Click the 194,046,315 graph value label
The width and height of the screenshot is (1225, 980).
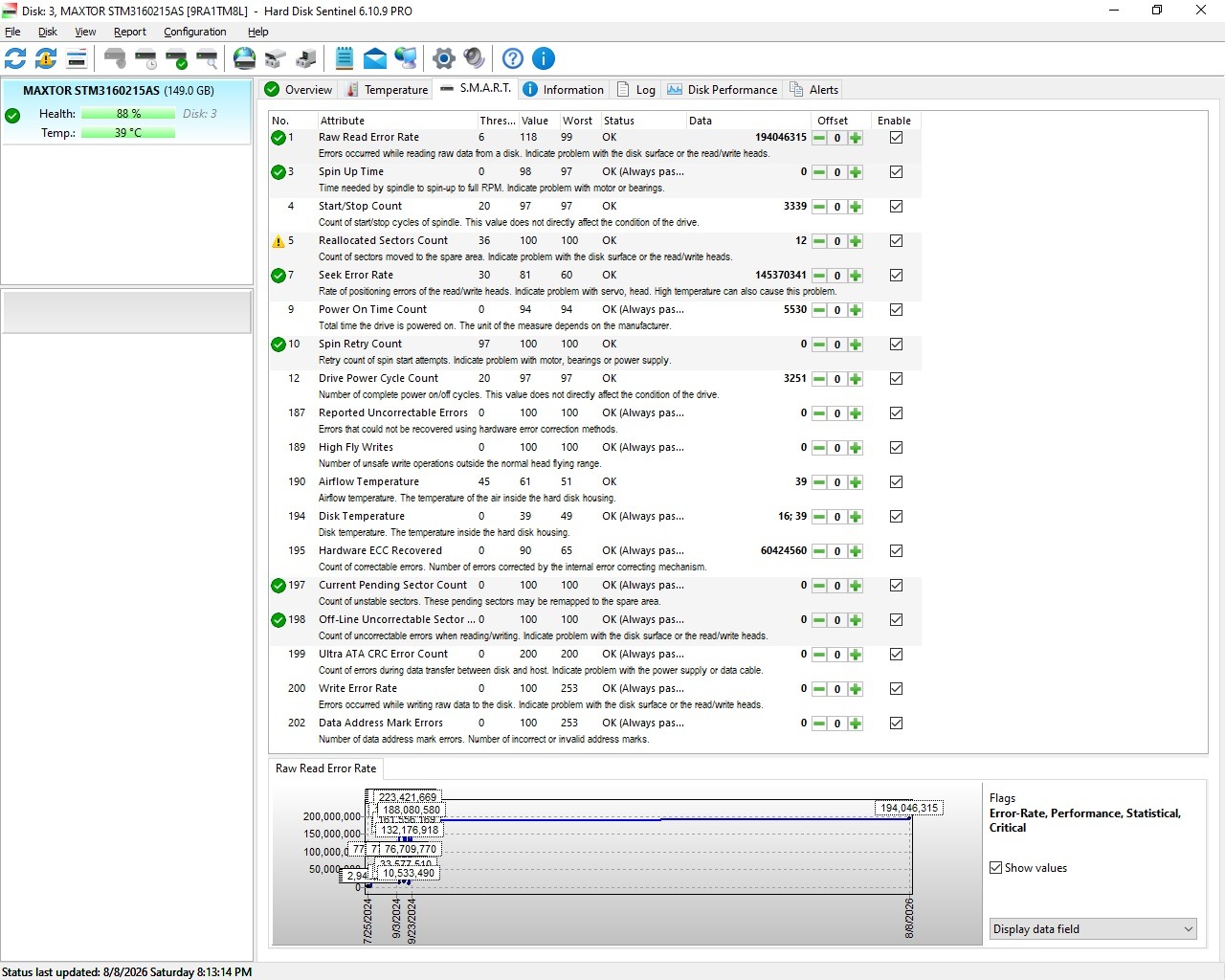(x=909, y=808)
